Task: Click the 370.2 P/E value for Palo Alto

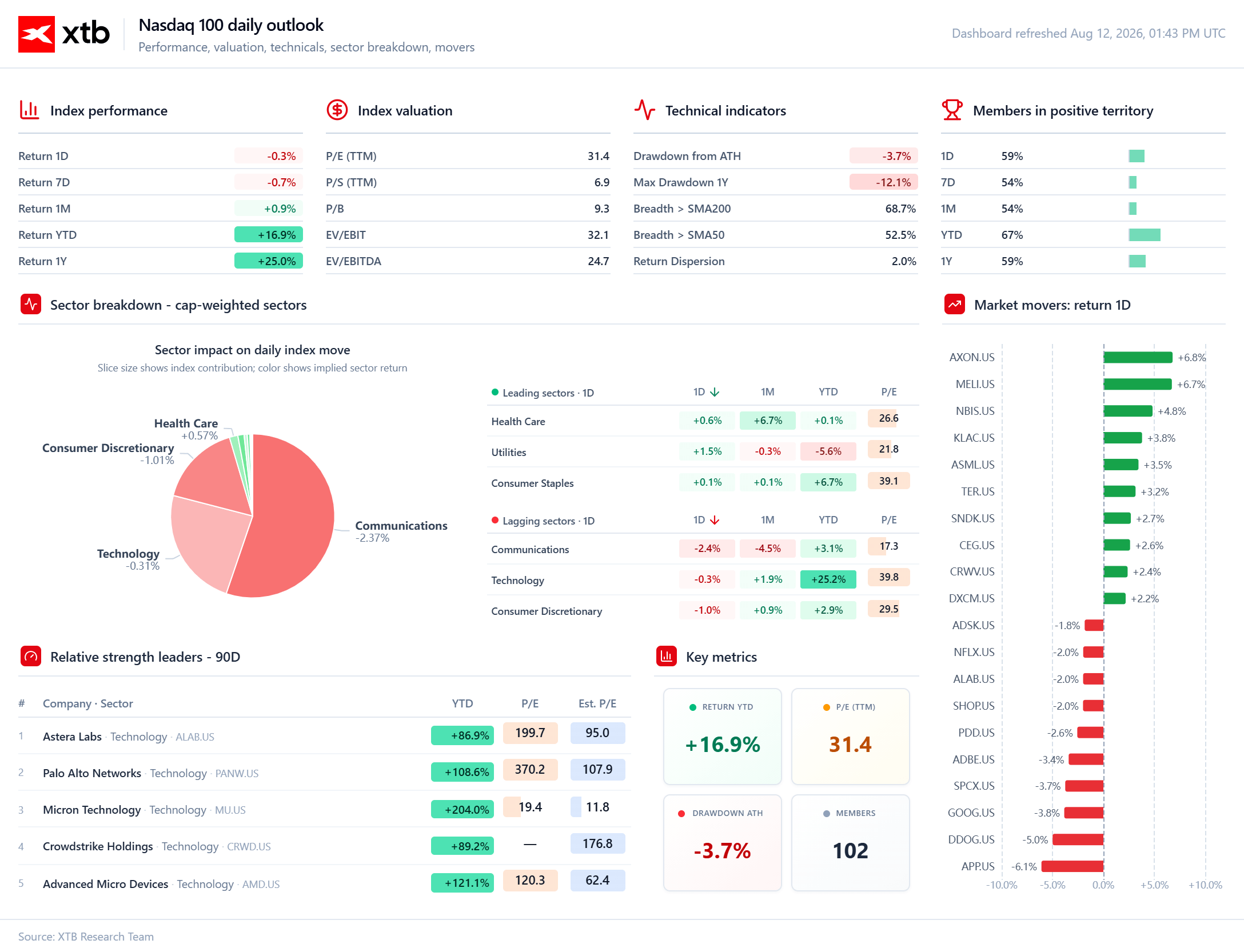Action: coord(530,769)
